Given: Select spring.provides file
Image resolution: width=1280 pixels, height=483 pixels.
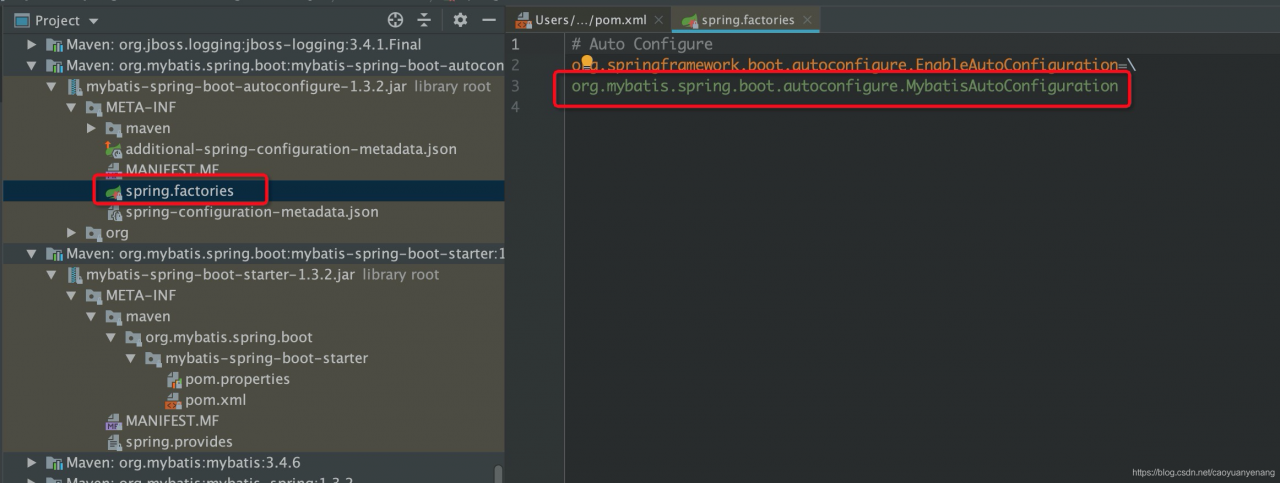Looking at the screenshot, I should (179, 442).
